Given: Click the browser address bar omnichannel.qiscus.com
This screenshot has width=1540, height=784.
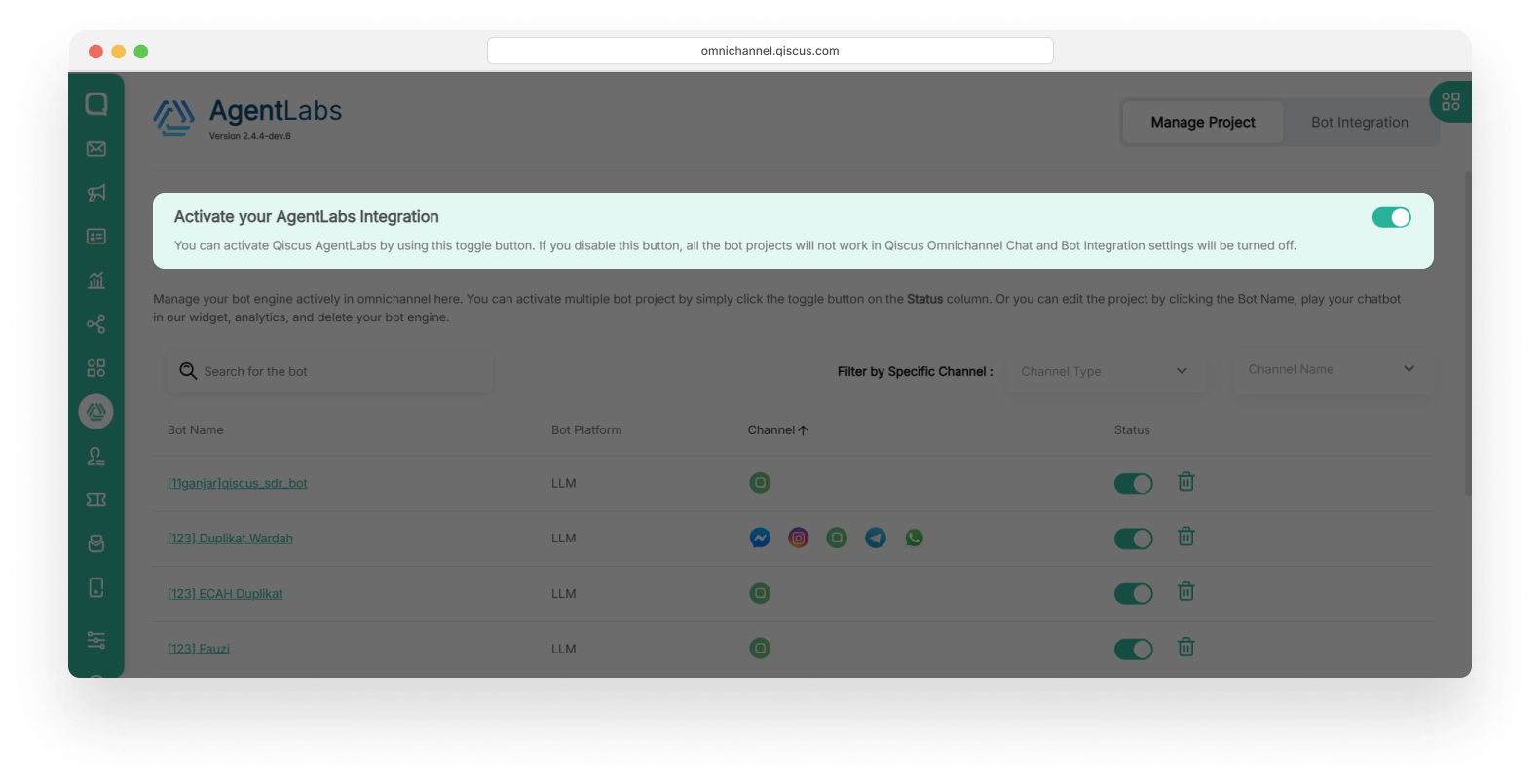Looking at the screenshot, I should coord(770,51).
